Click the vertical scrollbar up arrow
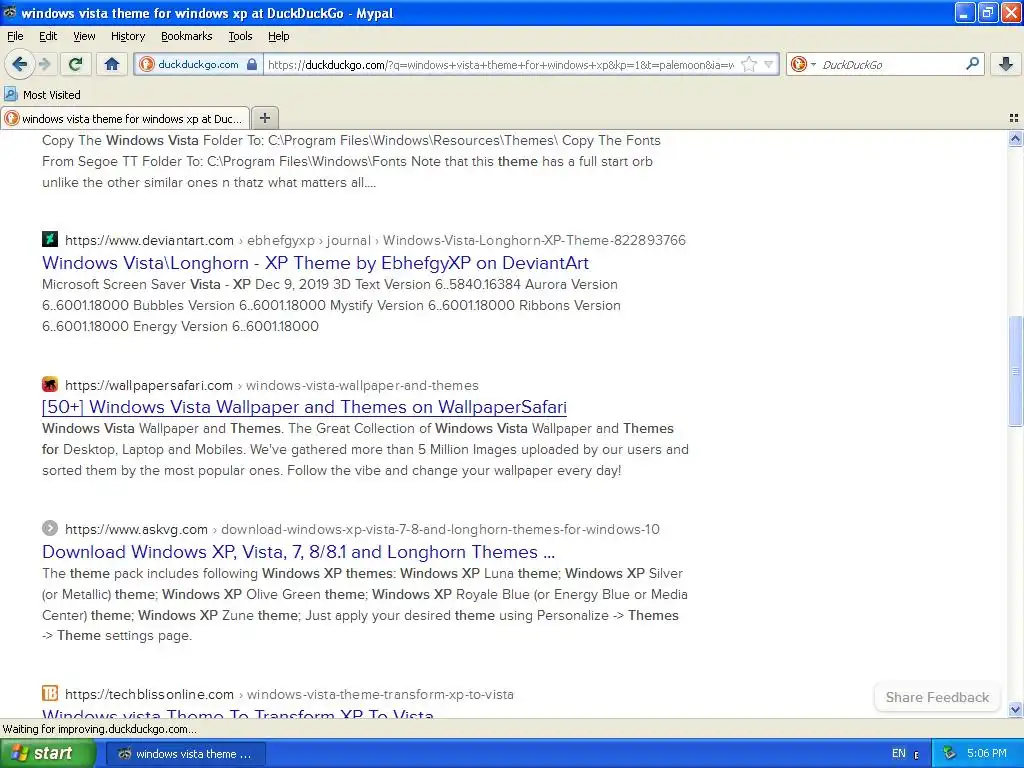Viewport: 1024px width, 768px height. point(1015,138)
